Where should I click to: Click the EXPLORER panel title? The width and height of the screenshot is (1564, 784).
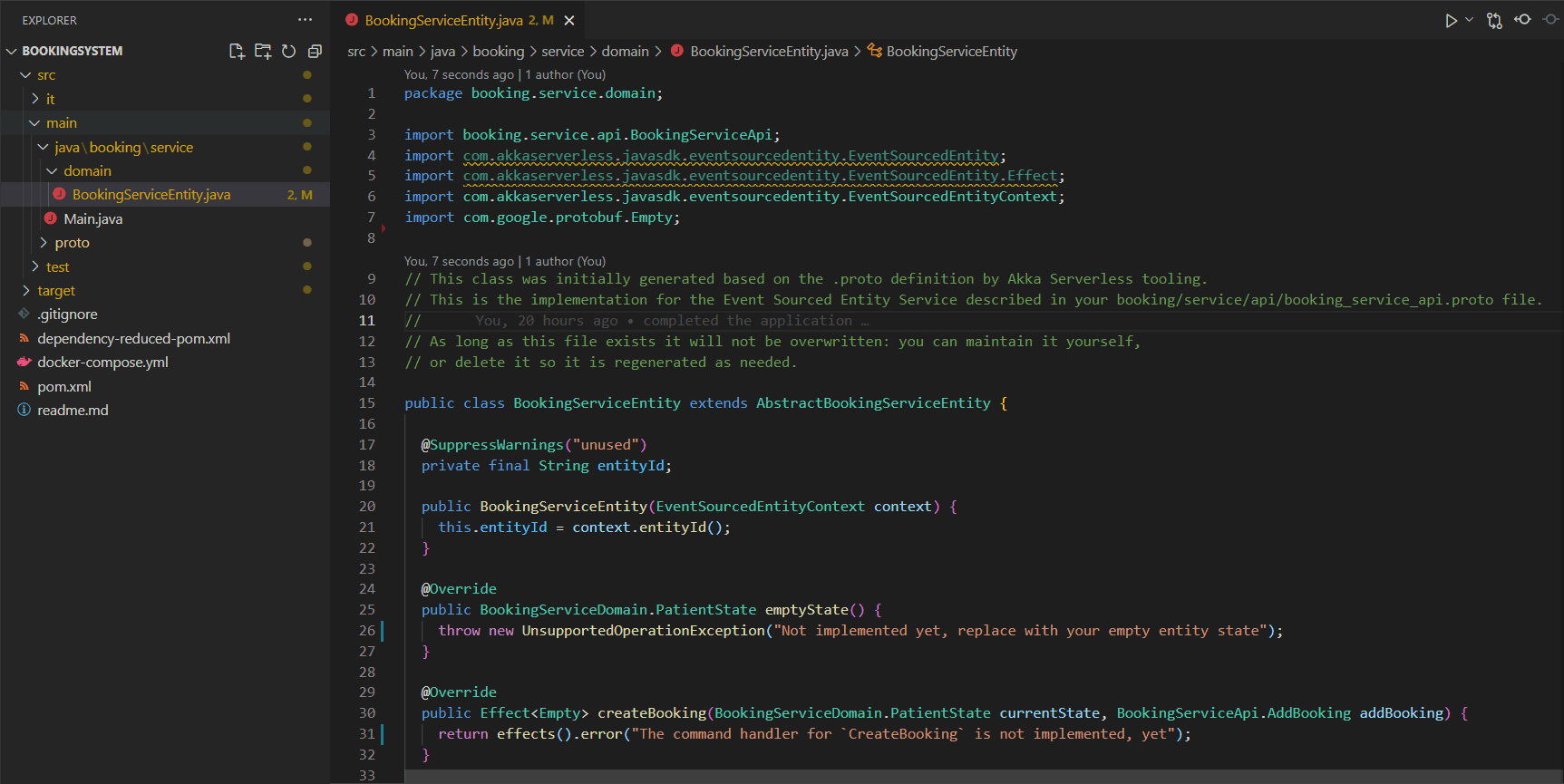pyautogui.click(x=50, y=20)
